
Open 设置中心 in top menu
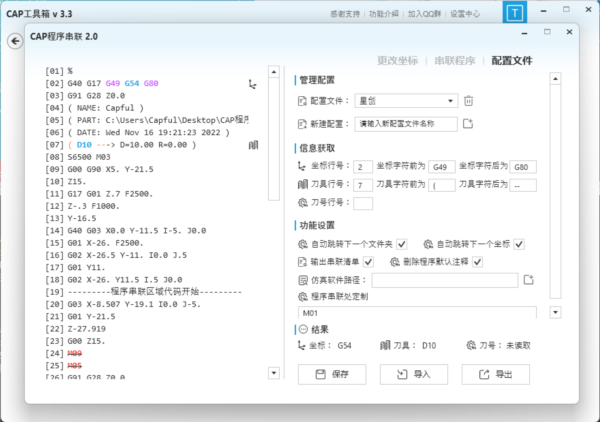465,14
